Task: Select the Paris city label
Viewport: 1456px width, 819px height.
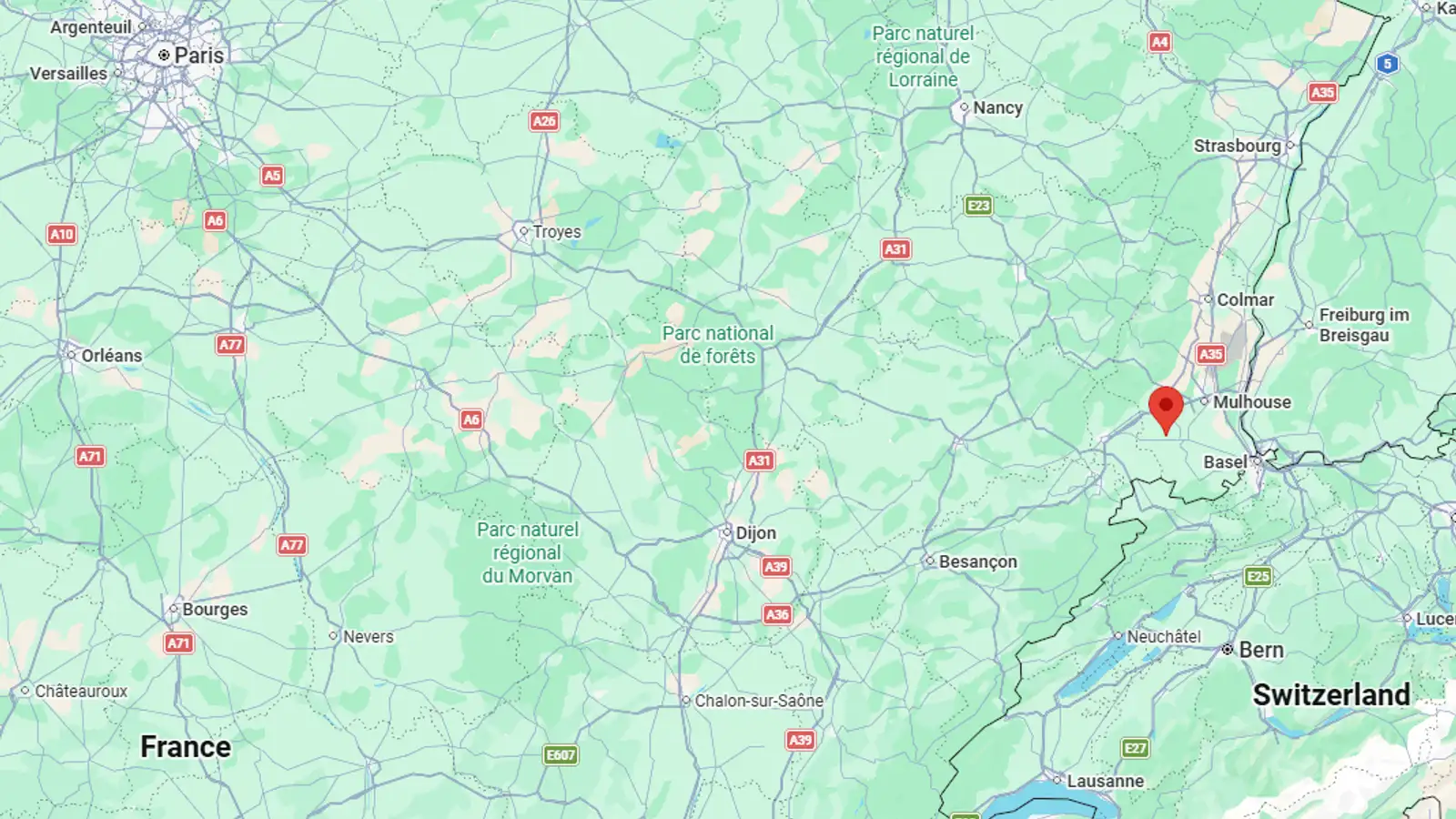Action: [198, 55]
